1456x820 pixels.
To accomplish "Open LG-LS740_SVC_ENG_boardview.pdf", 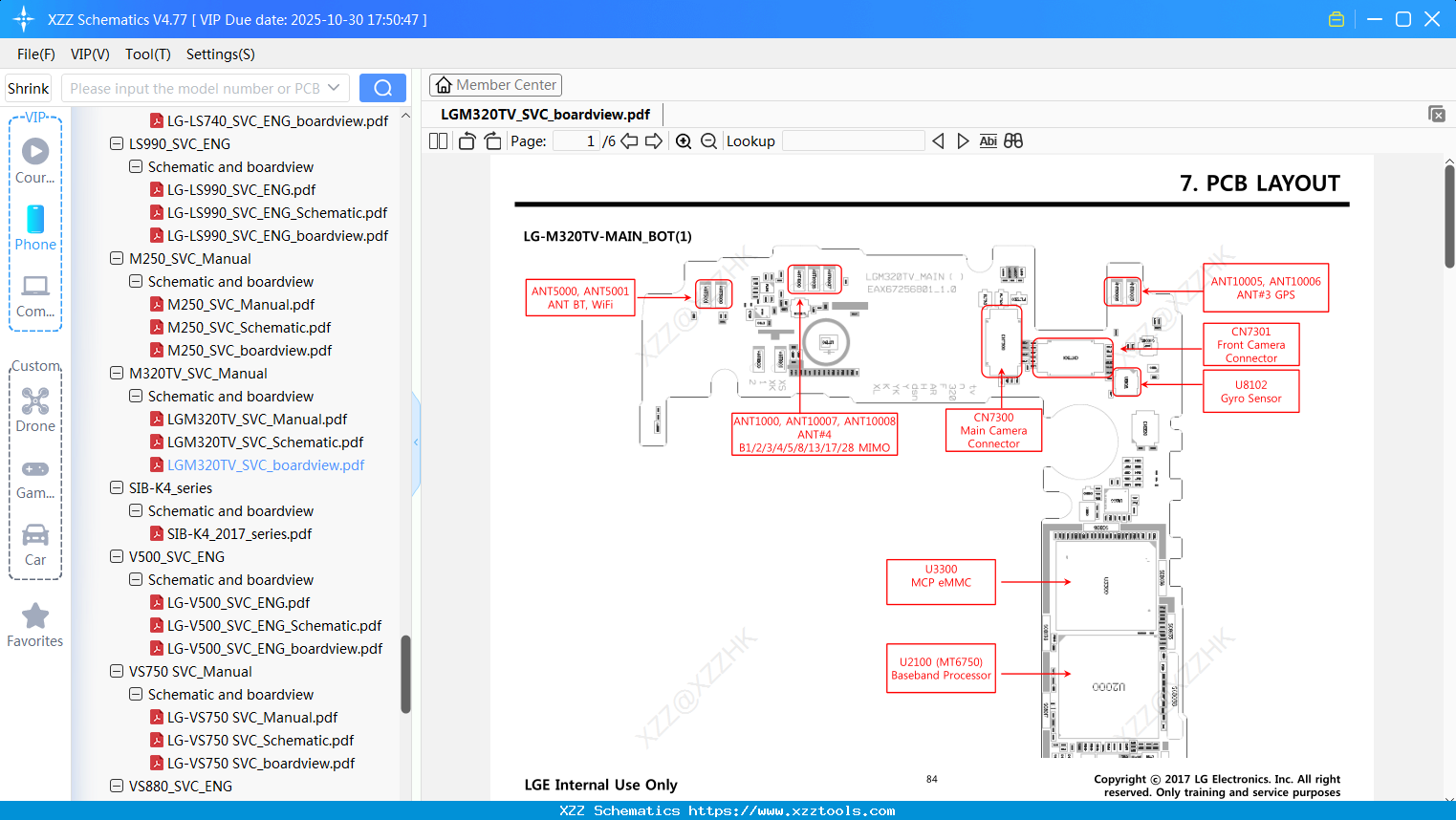I will click(x=277, y=121).
